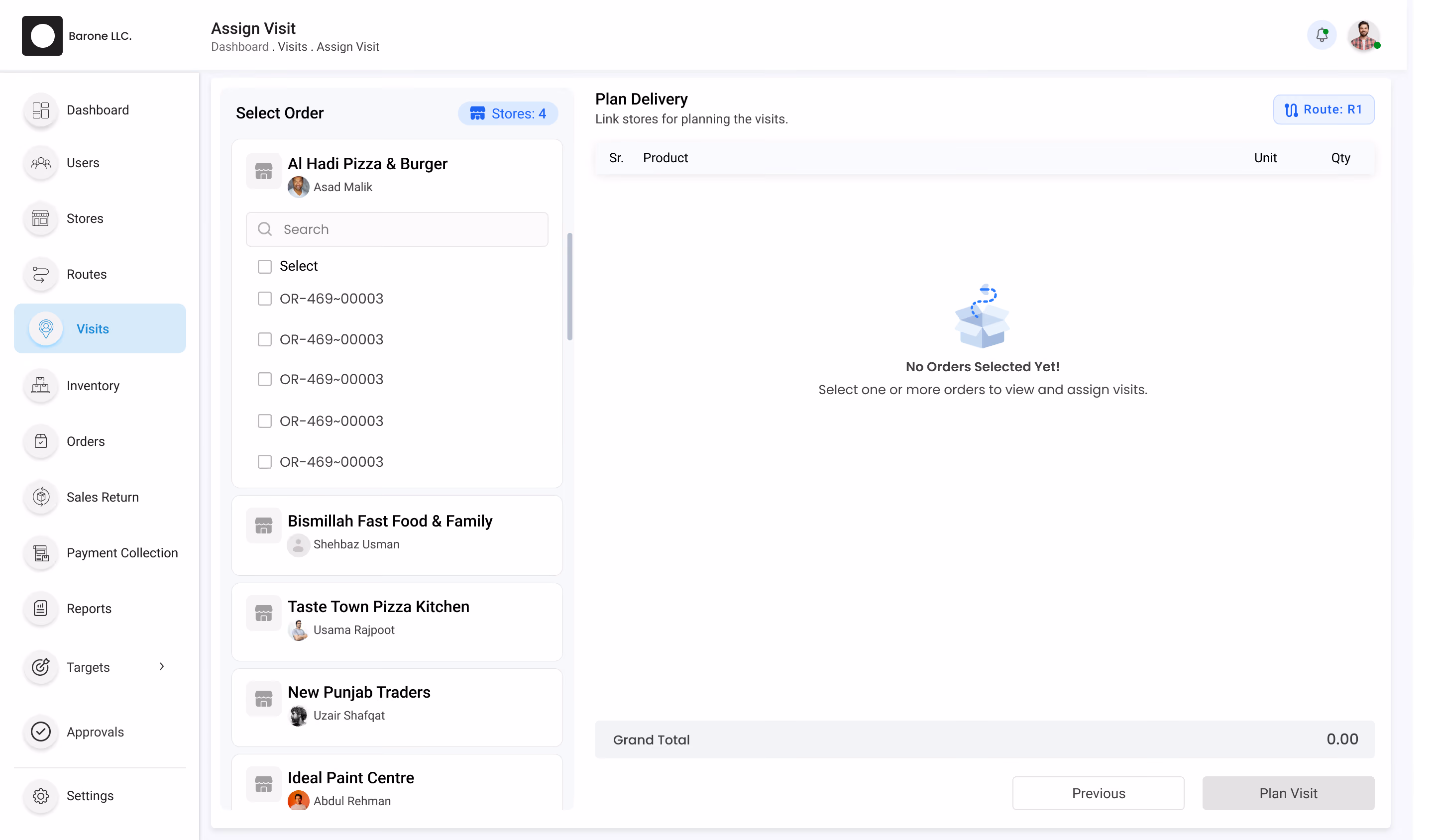
Task: Click the Barone LLC logo
Action: coord(42,35)
